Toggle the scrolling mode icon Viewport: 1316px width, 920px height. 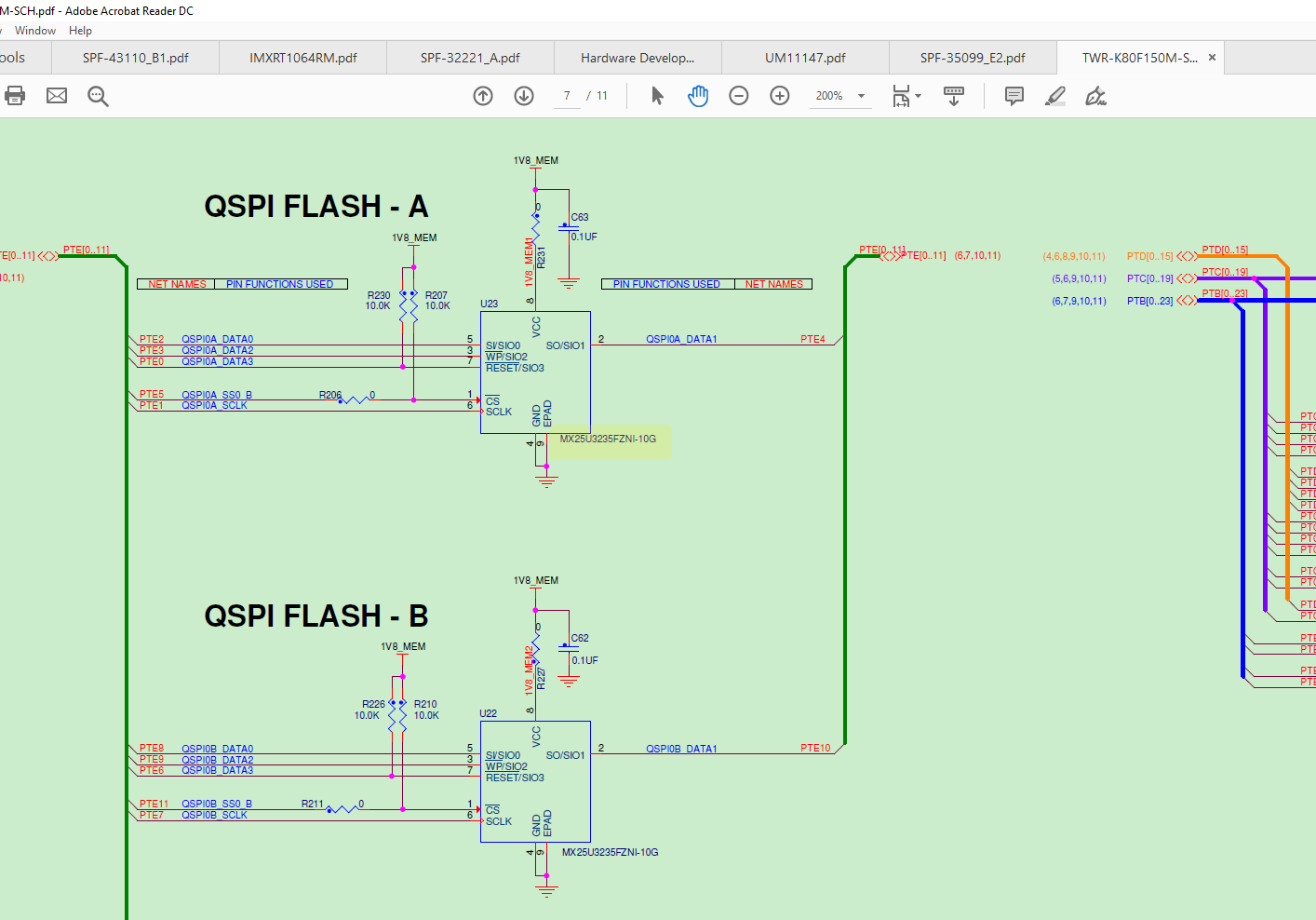(954, 96)
